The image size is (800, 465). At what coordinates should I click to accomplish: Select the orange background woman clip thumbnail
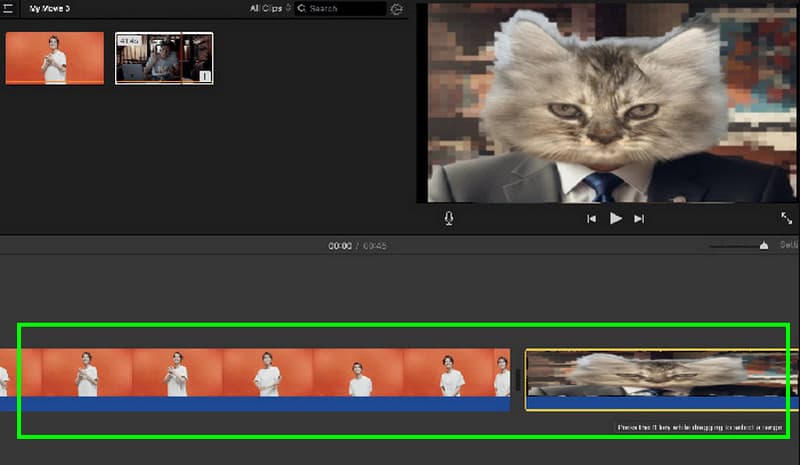[55, 58]
